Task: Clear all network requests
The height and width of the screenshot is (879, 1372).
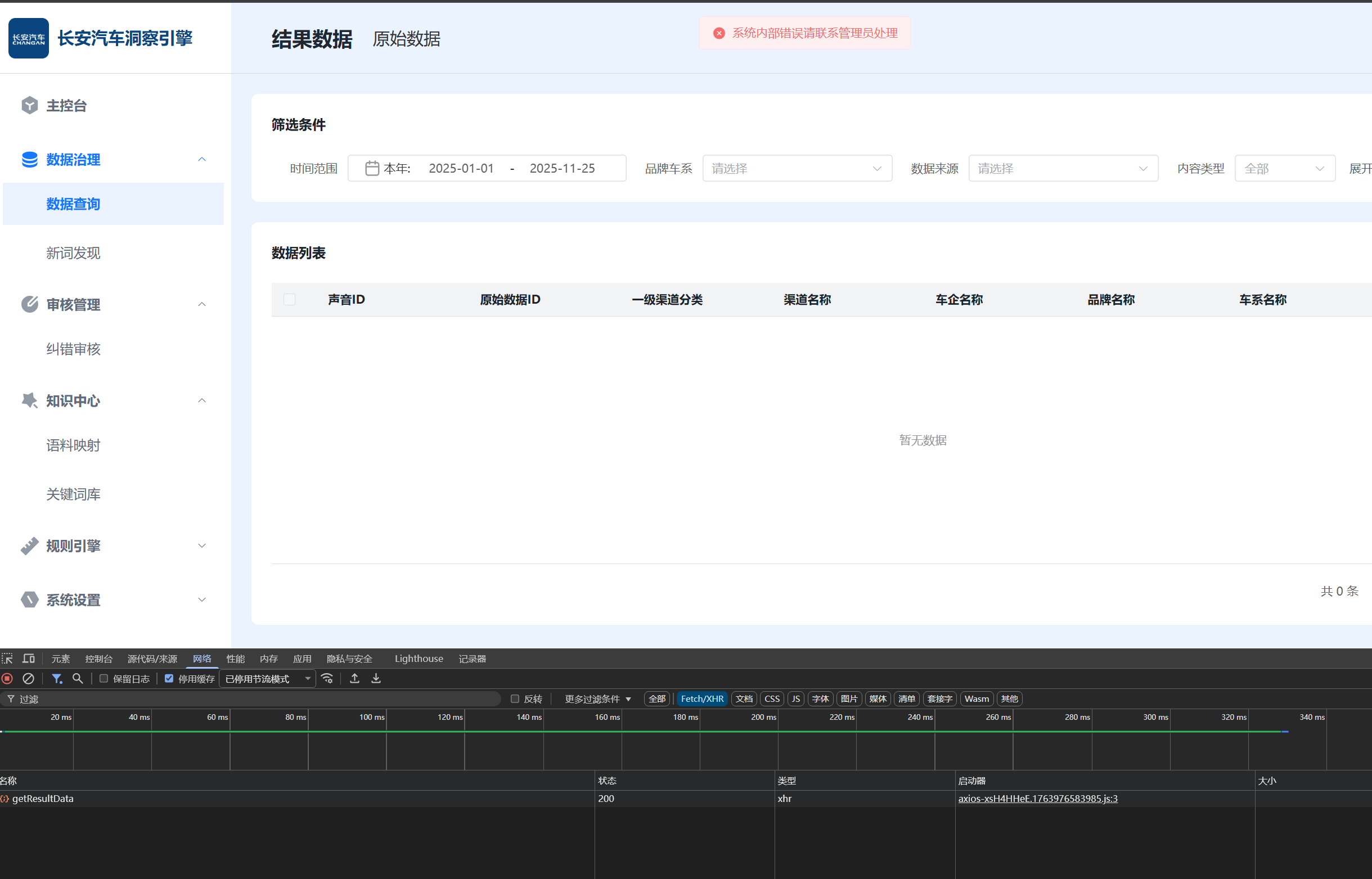Action: click(29, 679)
